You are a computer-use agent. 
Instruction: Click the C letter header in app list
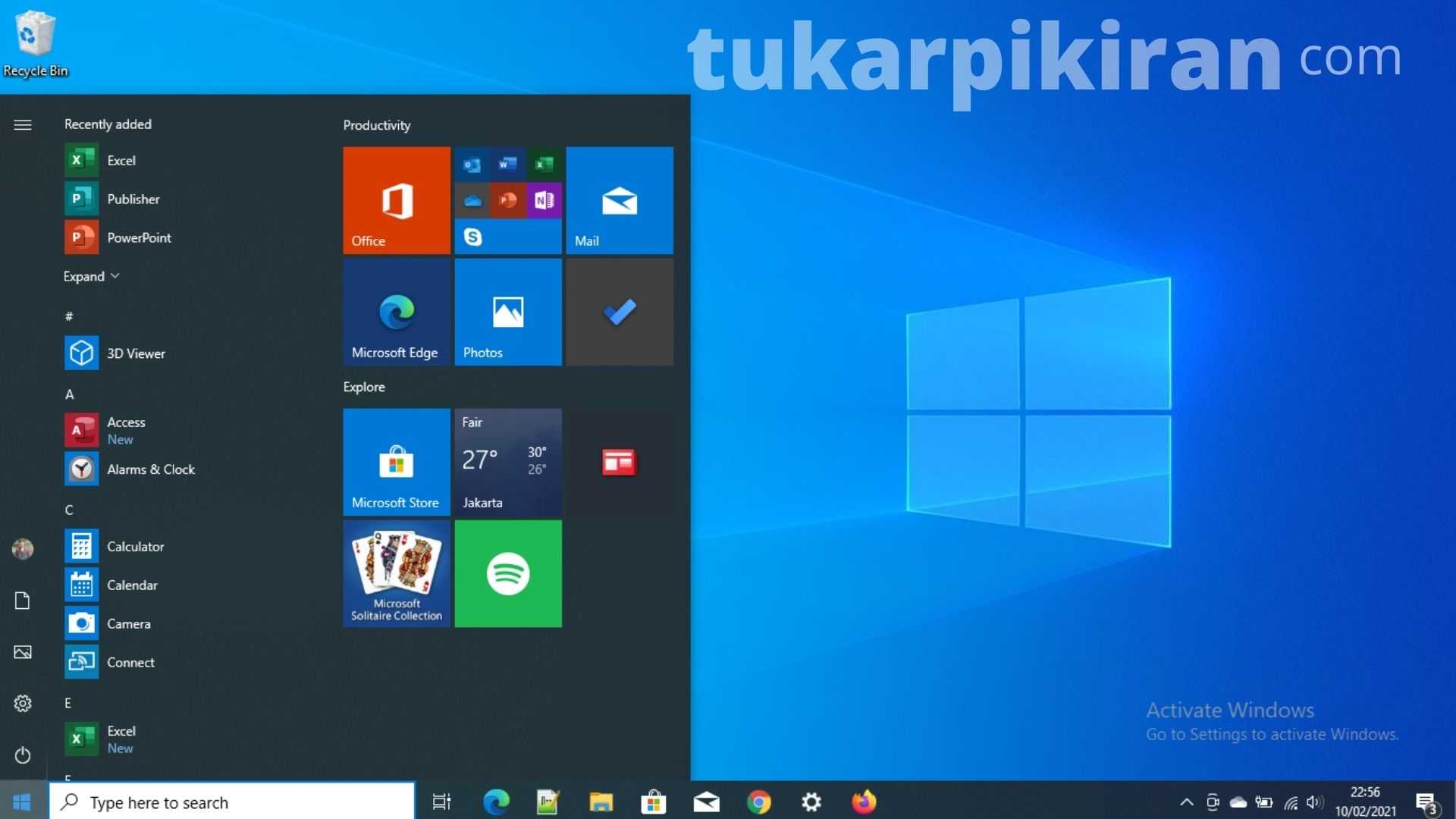coord(69,510)
